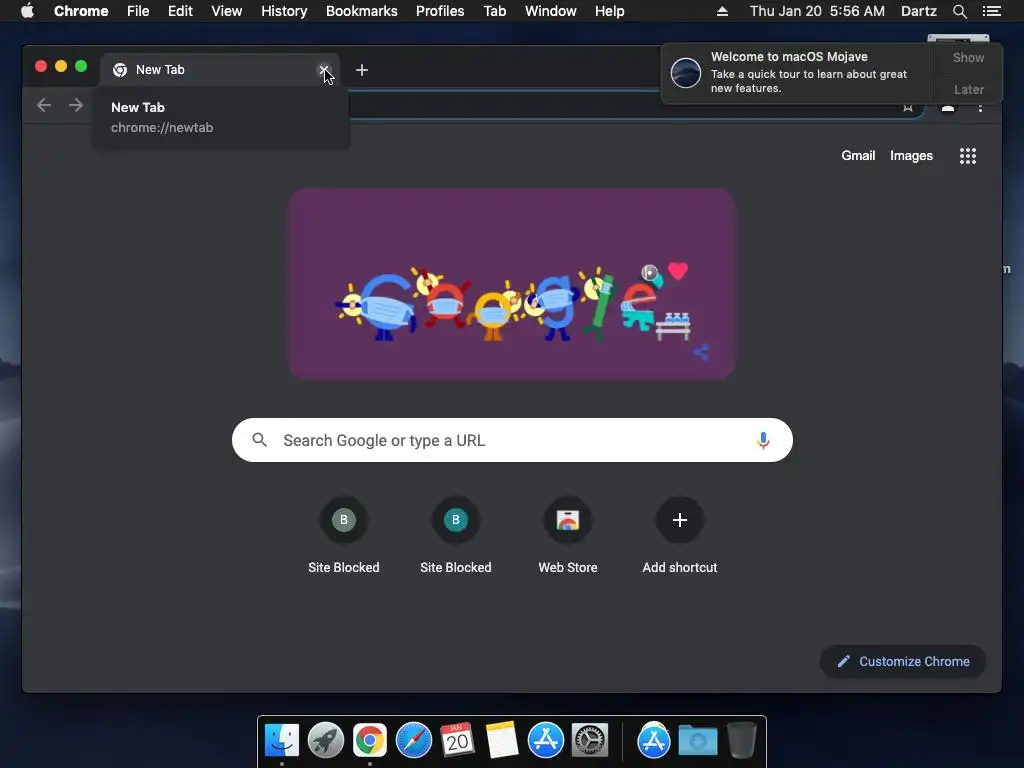The width and height of the screenshot is (1024, 768).
Task: Open the Google apps grid
Action: pos(968,155)
